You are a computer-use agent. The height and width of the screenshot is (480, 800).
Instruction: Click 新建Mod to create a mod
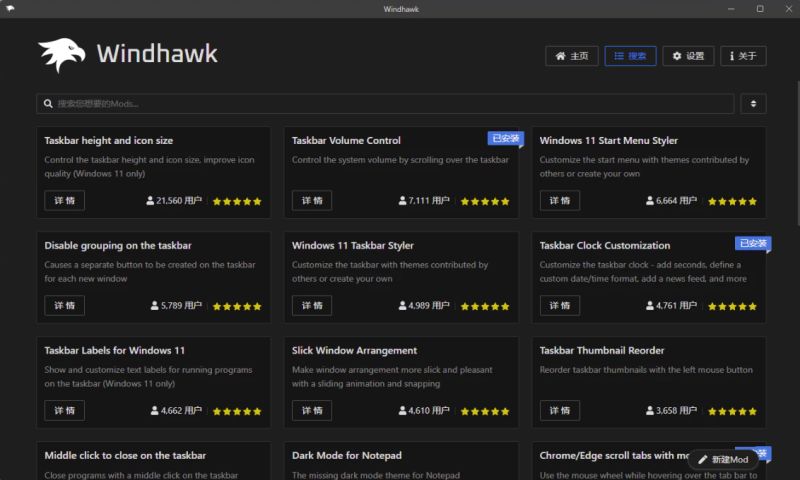722,459
